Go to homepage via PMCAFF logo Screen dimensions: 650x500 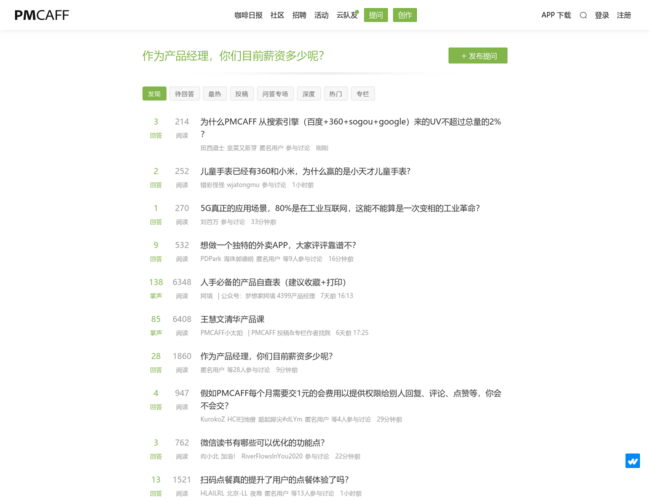(x=41, y=15)
